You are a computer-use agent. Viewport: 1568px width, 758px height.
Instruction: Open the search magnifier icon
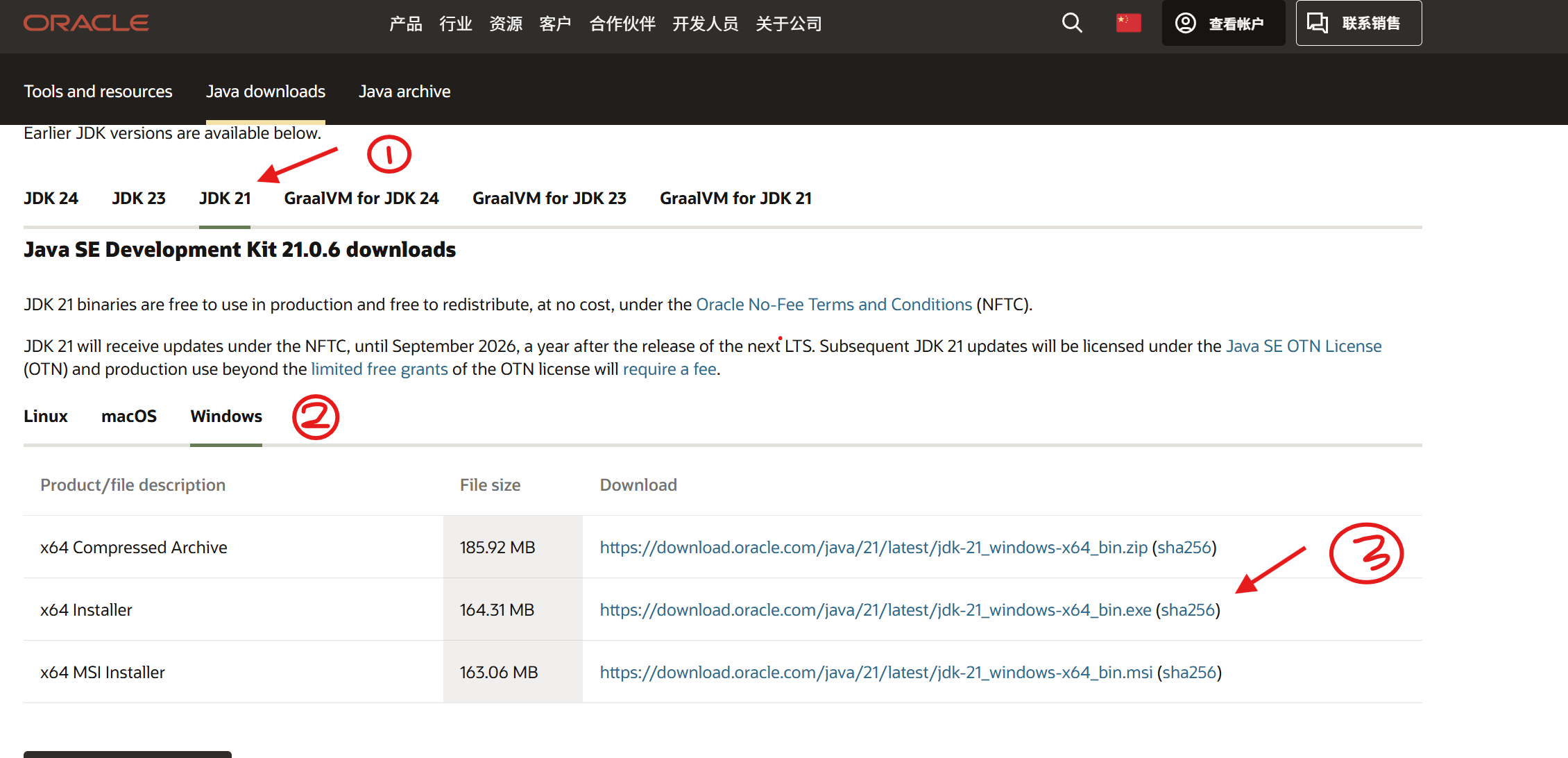pyautogui.click(x=1072, y=23)
